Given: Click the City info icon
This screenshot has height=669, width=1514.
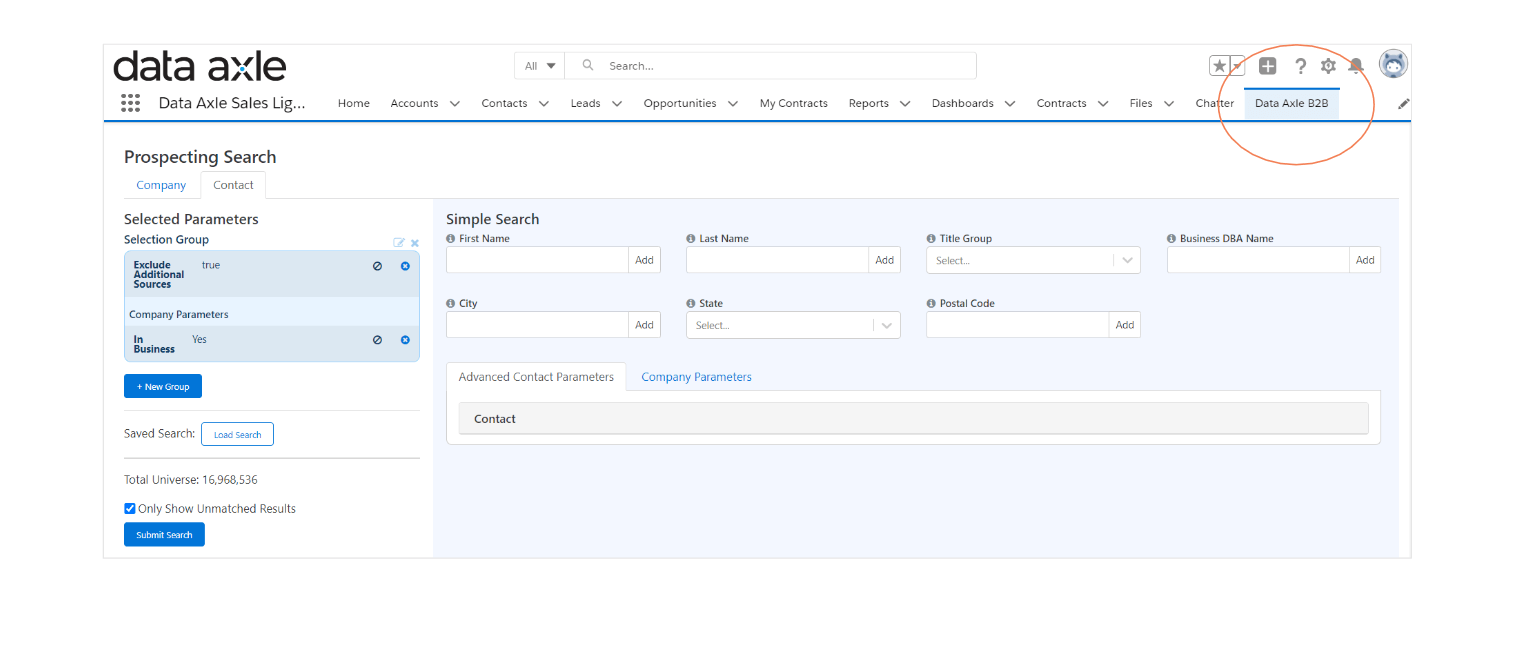Looking at the screenshot, I should (451, 303).
